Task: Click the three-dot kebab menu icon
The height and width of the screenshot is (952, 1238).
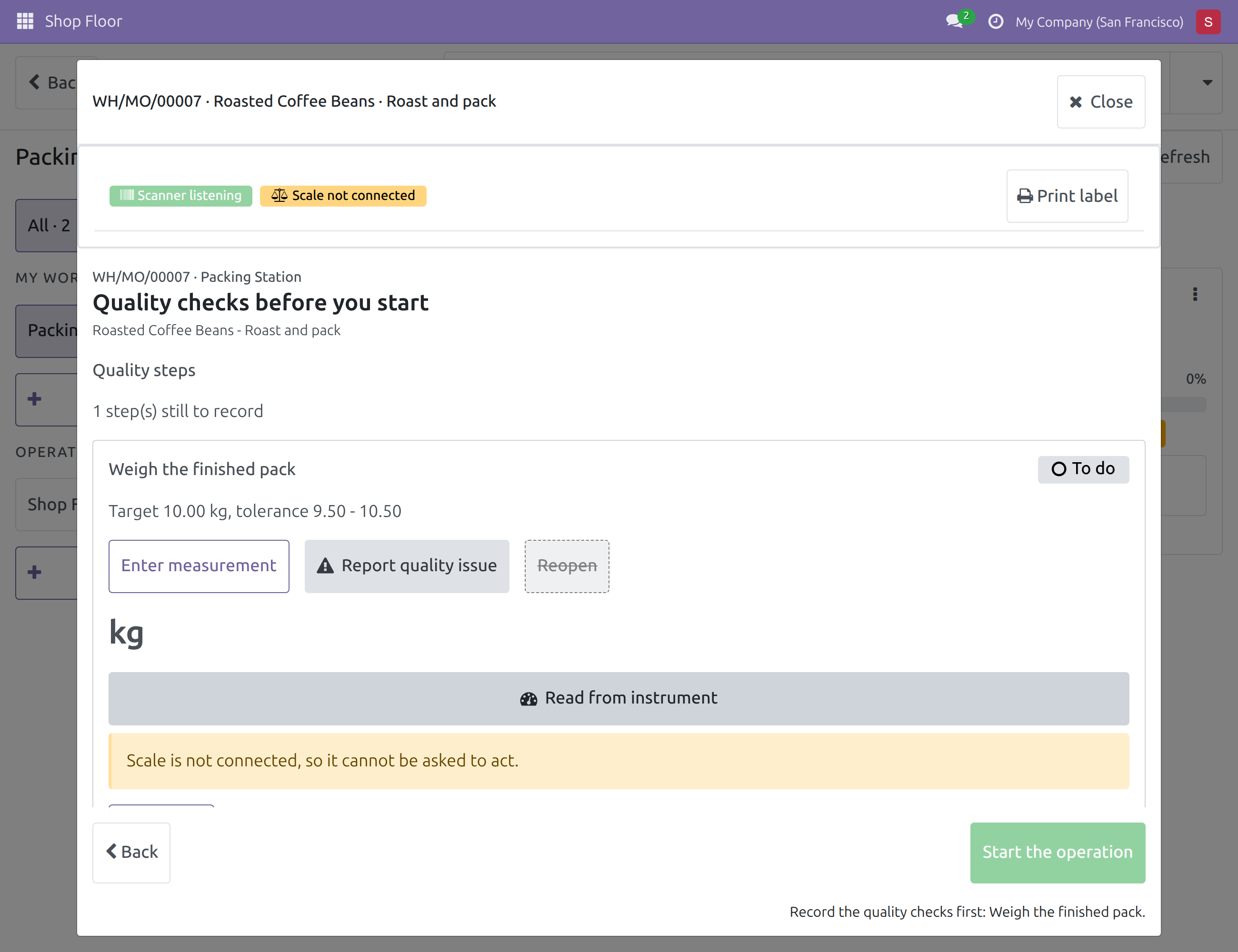Action: 1195,294
